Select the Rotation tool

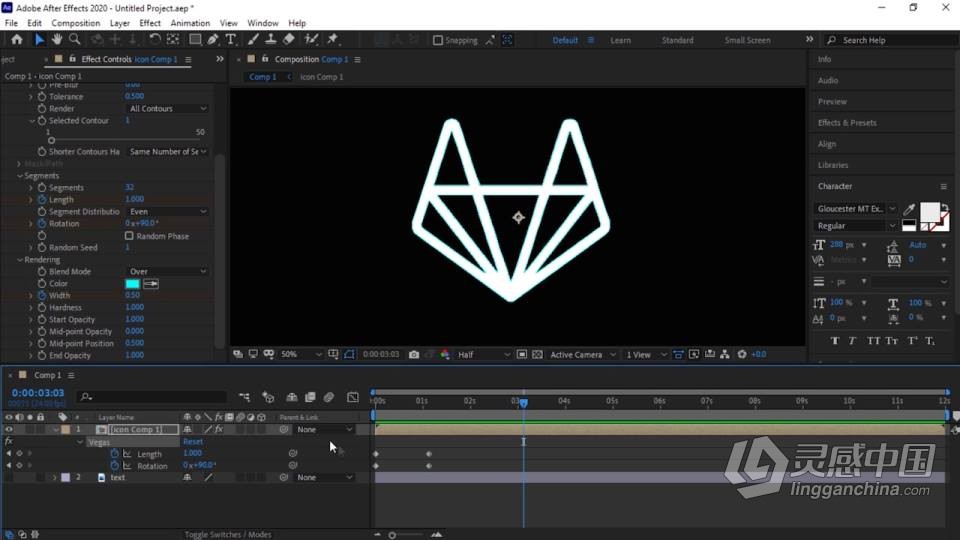click(155, 40)
